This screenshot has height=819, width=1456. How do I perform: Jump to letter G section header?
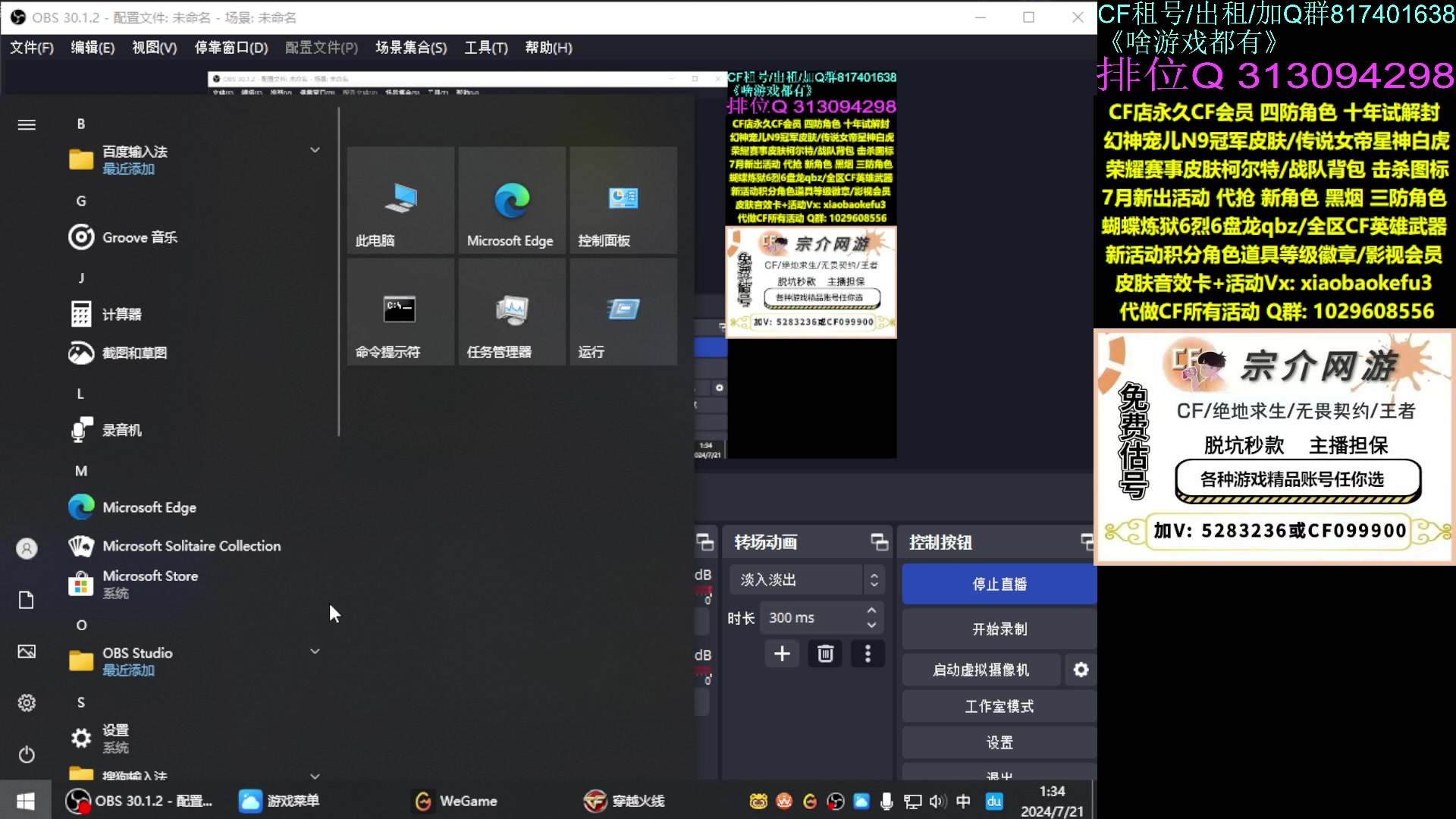tap(81, 201)
